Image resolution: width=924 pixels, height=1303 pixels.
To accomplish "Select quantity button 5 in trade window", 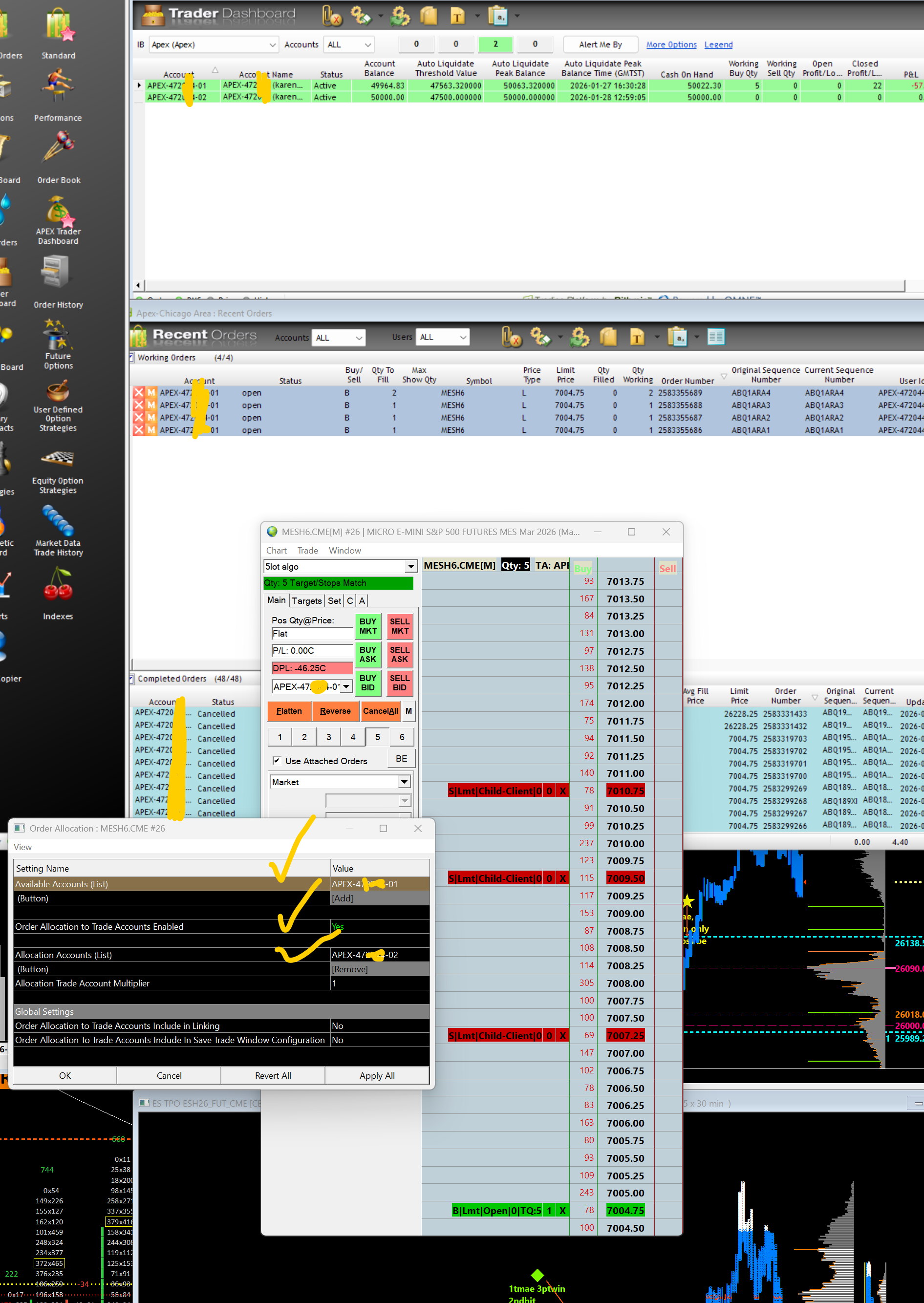I will coord(377,737).
